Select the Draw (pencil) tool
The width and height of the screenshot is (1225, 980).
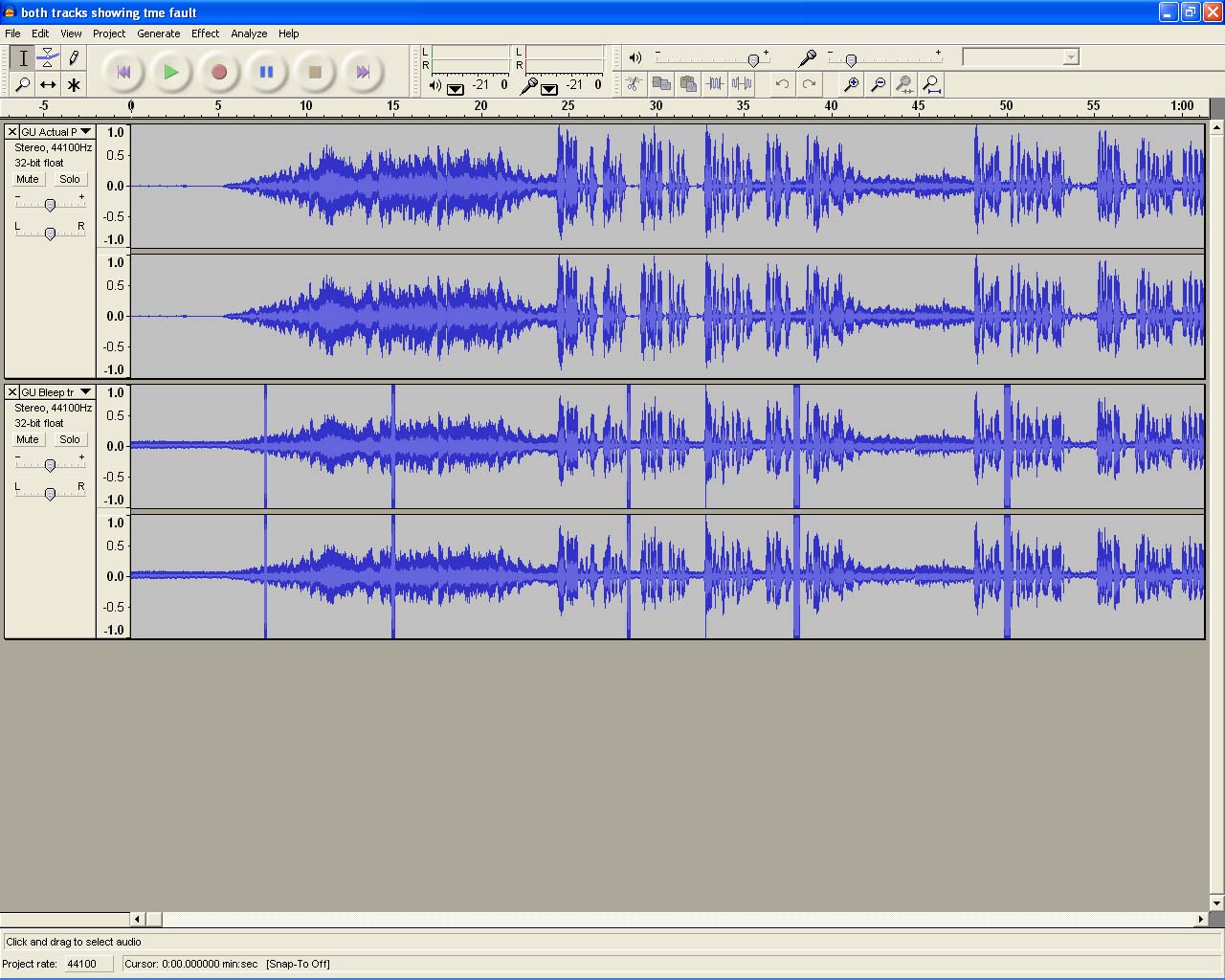74,58
